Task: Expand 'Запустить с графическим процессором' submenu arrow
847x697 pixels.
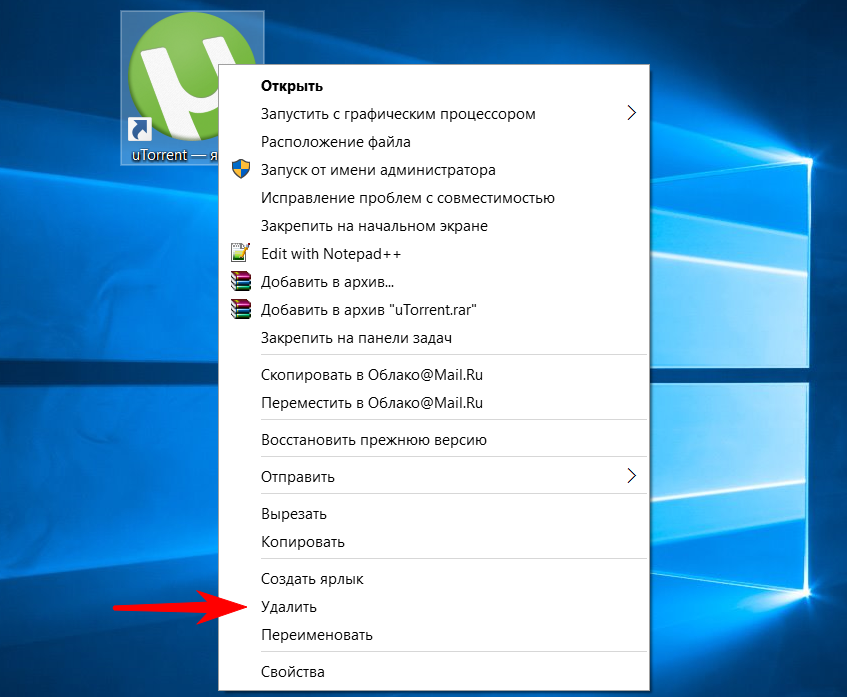Action: pyautogui.click(x=631, y=114)
